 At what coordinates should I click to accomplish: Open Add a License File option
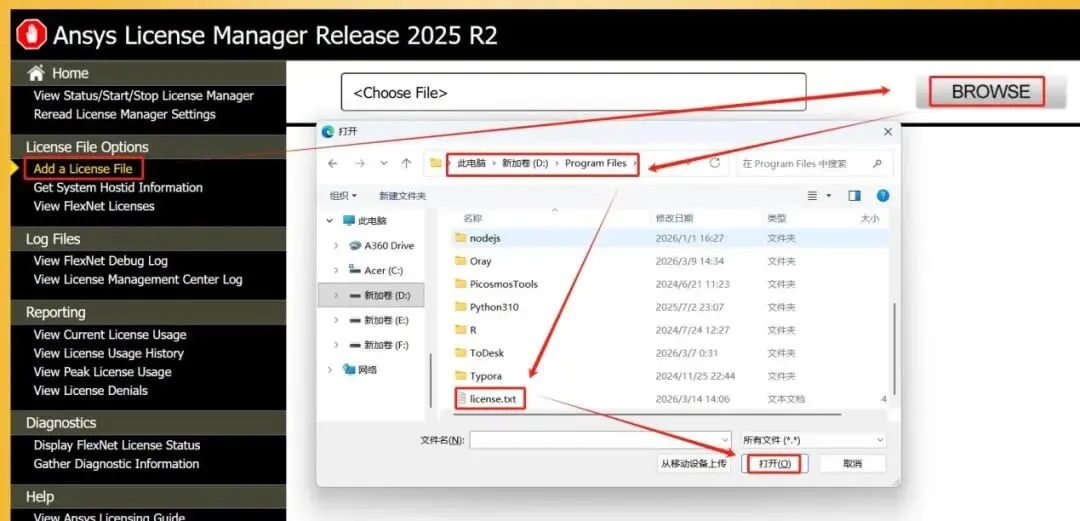coord(83,169)
